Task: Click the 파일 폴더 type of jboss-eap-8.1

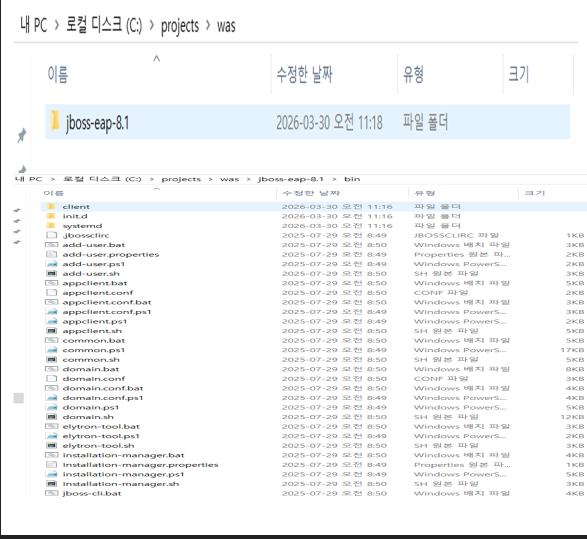Action: coord(425,122)
